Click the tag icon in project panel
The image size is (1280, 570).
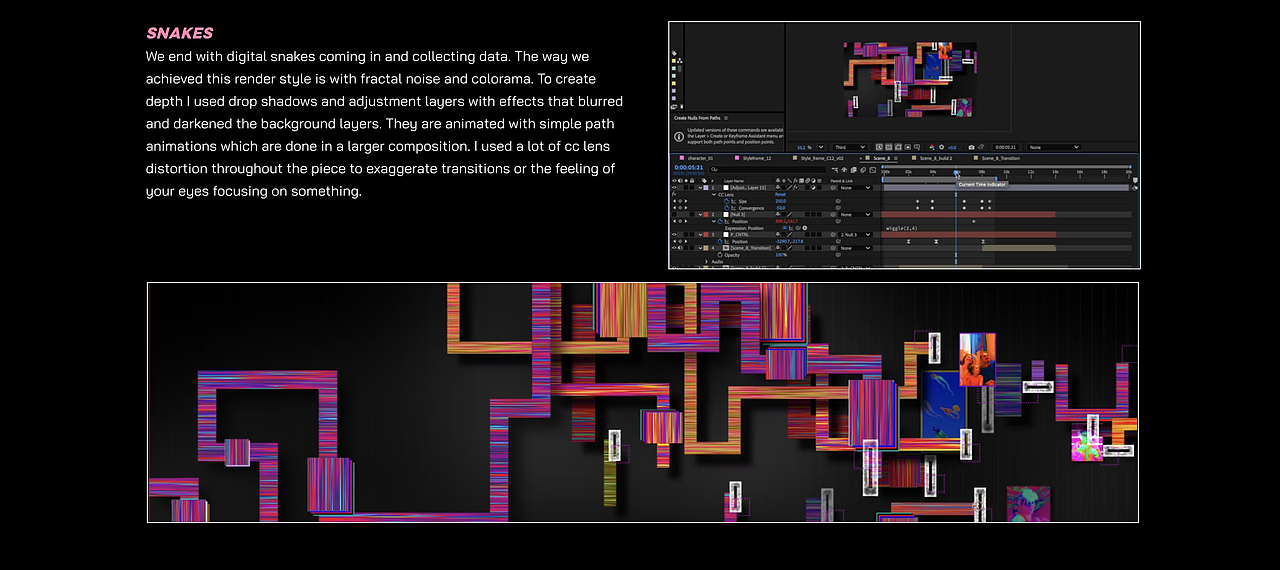[x=673, y=53]
